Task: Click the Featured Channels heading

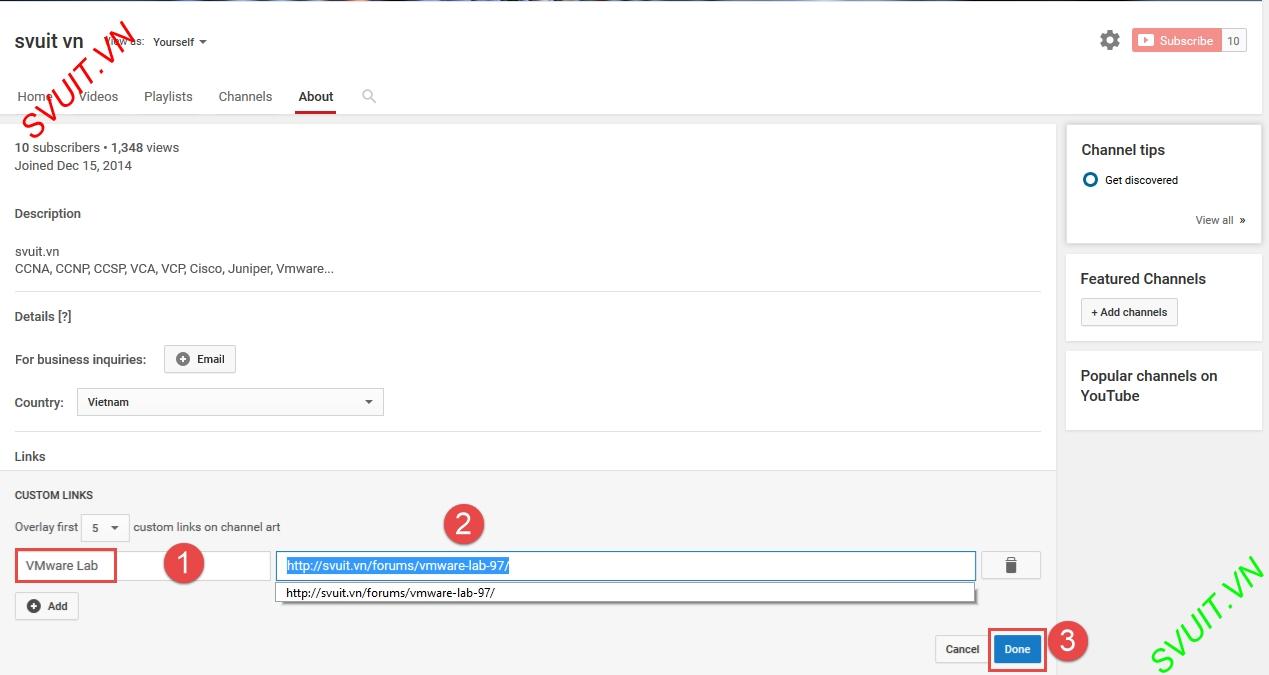Action: pyautogui.click(x=1143, y=279)
